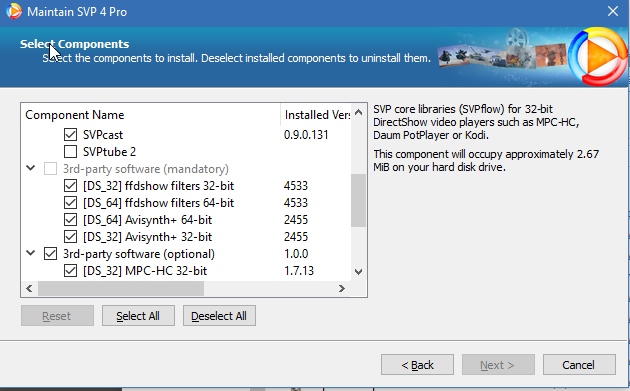
Task: Click the horizontal scrollbar thumb
Action: coord(121,289)
